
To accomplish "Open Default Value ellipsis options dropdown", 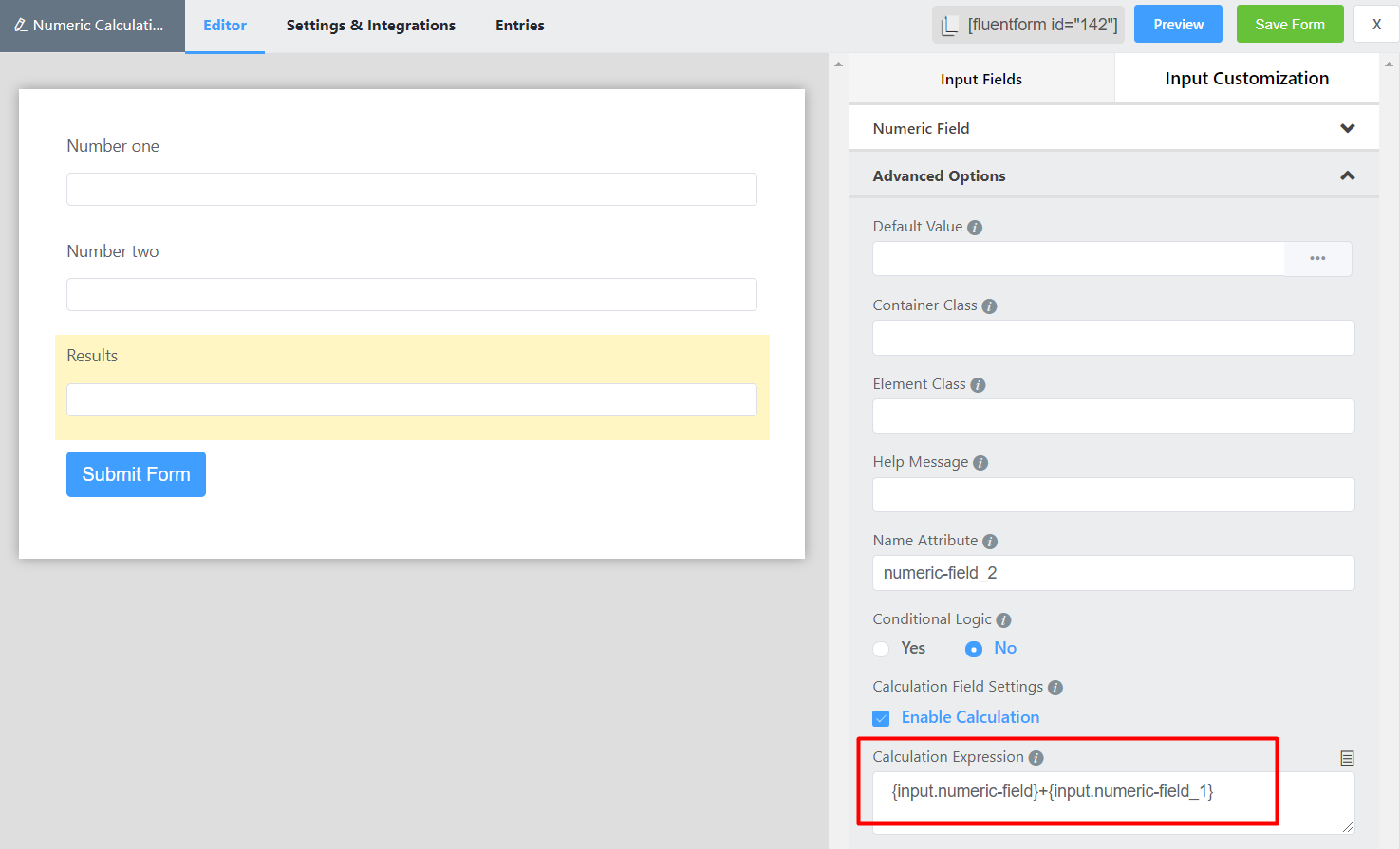I will click(x=1317, y=259).
